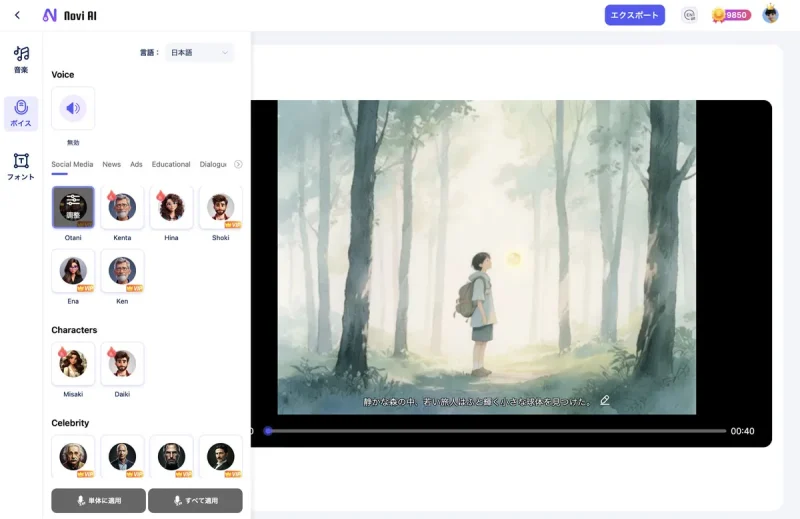Screen dimensions: 800x519
Task: Open the 音楽 music panel
Action: pyautogui.click(x=21, y=59)
